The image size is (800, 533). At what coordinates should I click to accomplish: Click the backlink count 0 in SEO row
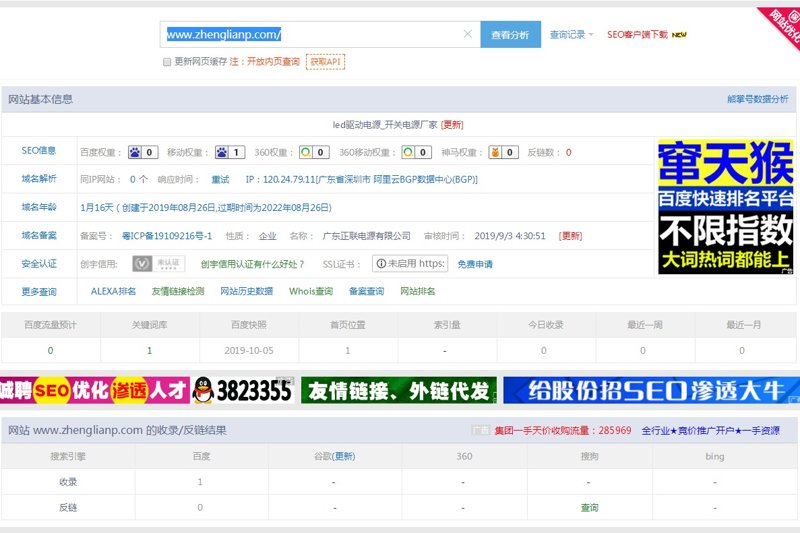pos(568,153)
